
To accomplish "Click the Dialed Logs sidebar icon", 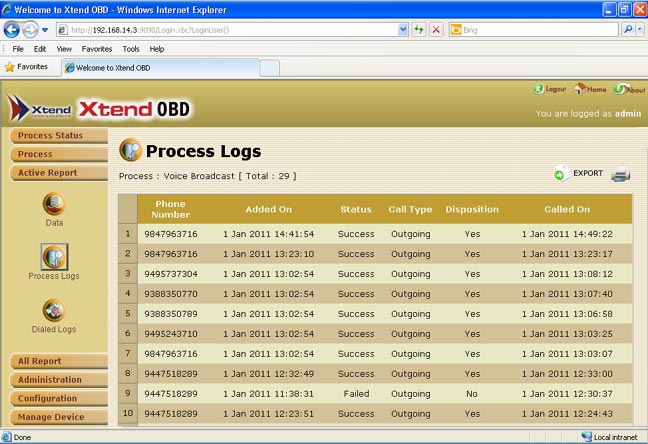I will click(x=54, y=310).
